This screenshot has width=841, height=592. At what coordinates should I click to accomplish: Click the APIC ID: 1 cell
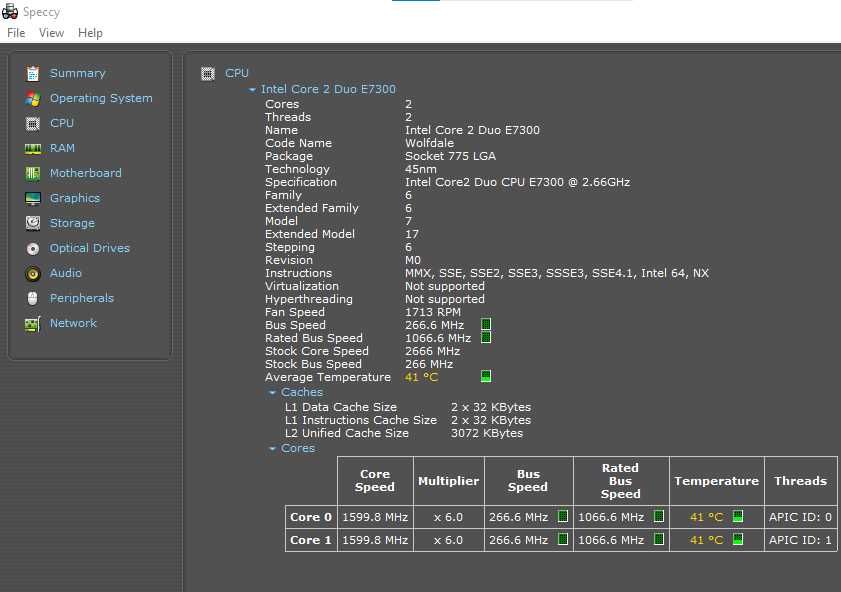[x=801, y=540]
